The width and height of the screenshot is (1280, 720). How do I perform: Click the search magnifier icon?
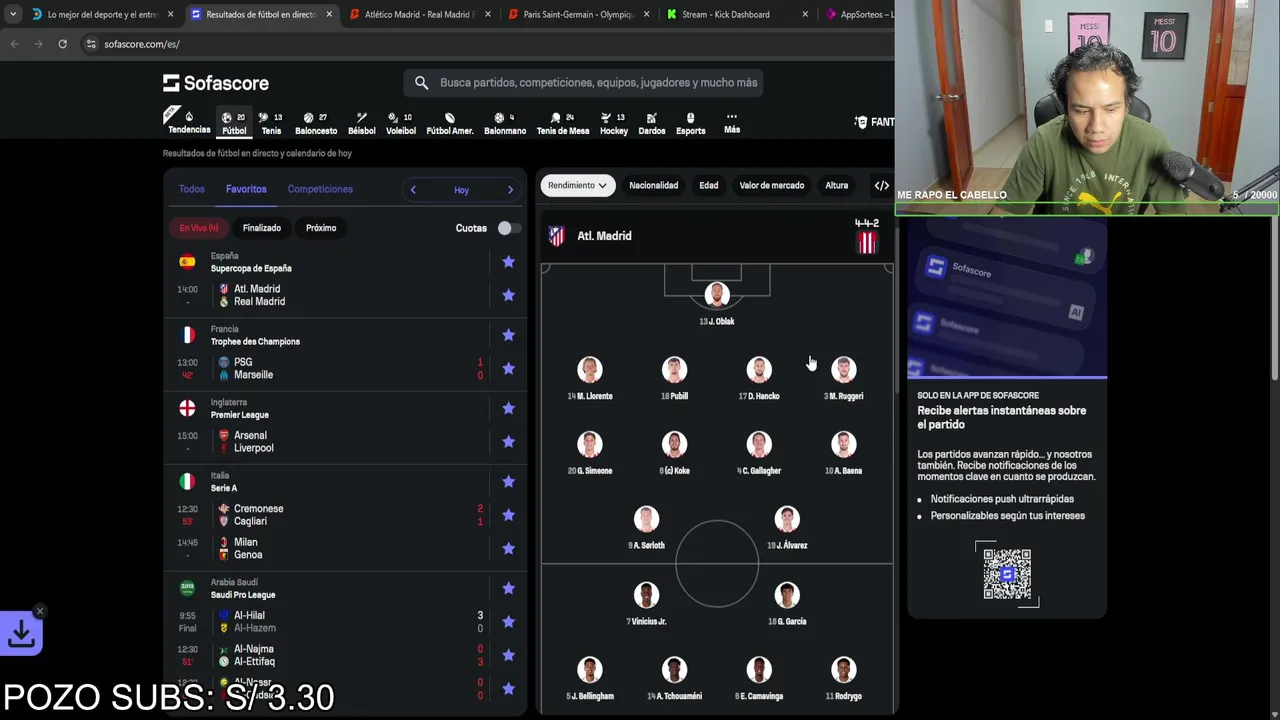(421, 83)
